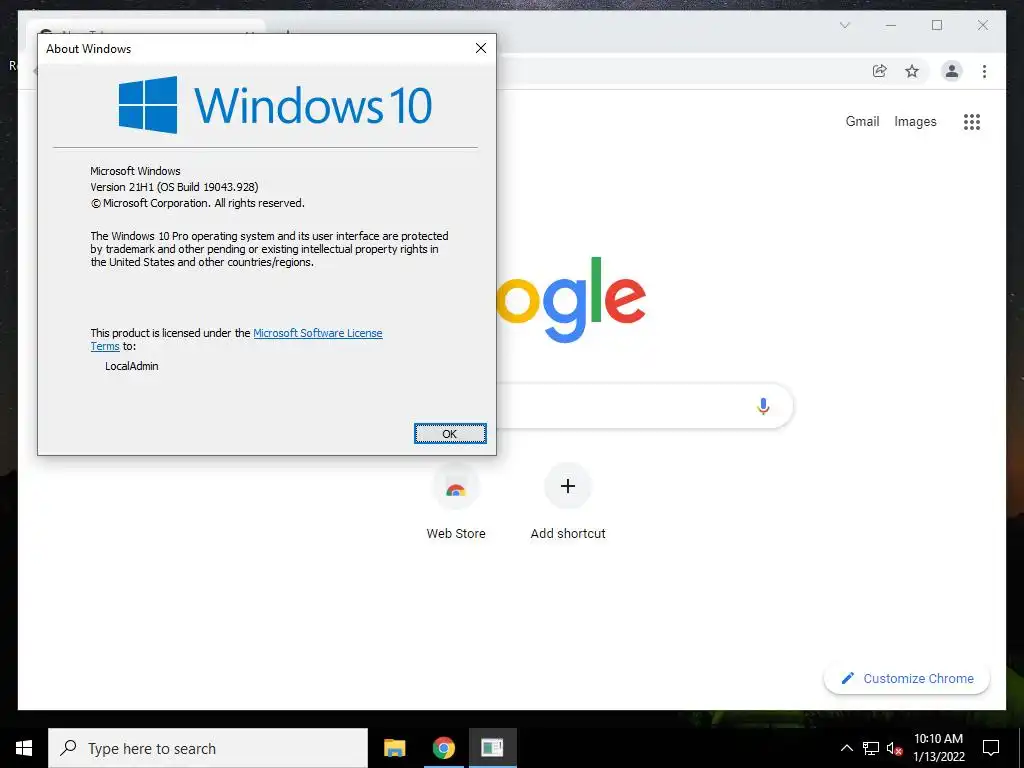Open File Explorer from taskbar
The height and width of the screenshot is (768, 1024).
(x=394, y=748)
